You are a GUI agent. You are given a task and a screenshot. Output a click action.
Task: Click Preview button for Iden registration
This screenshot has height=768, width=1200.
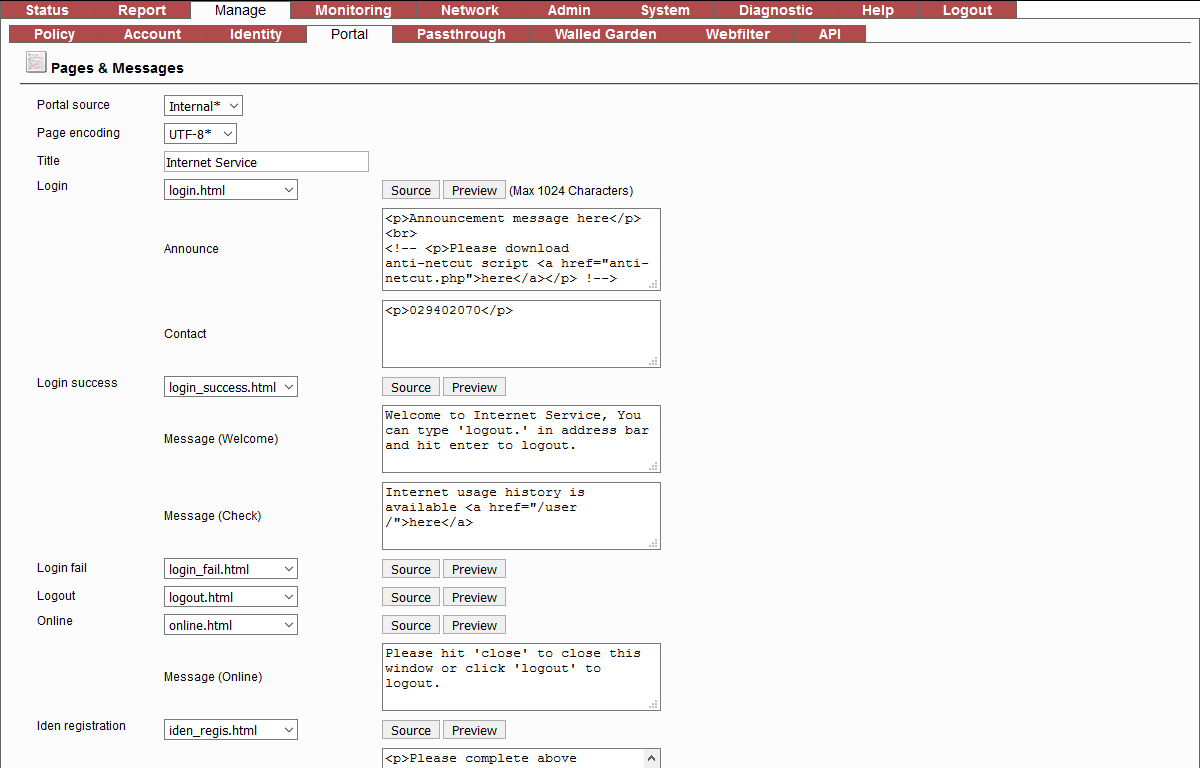click(x=474, y=730)
